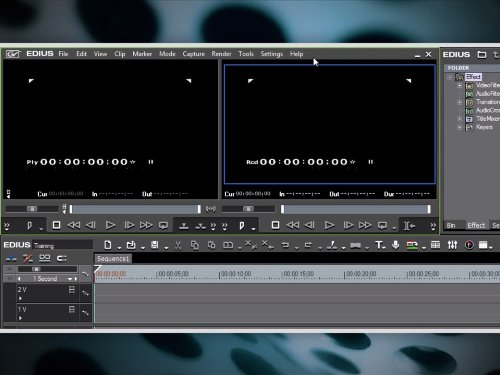Save the project using the disk icon
500x375 pixels.
click(154, 245)
